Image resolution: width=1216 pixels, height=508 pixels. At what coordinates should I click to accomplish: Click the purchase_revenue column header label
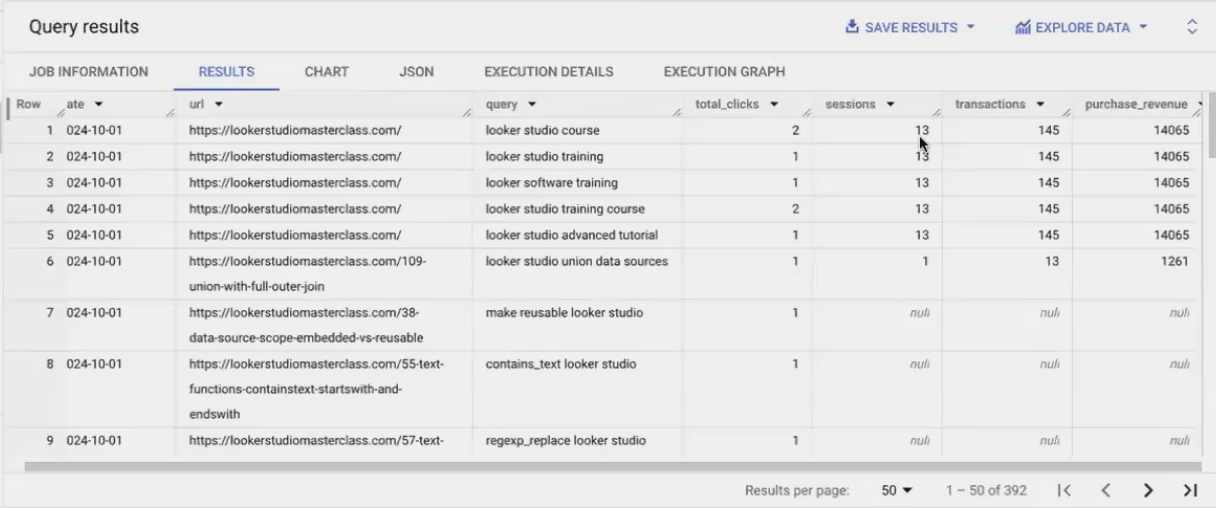1136,104
